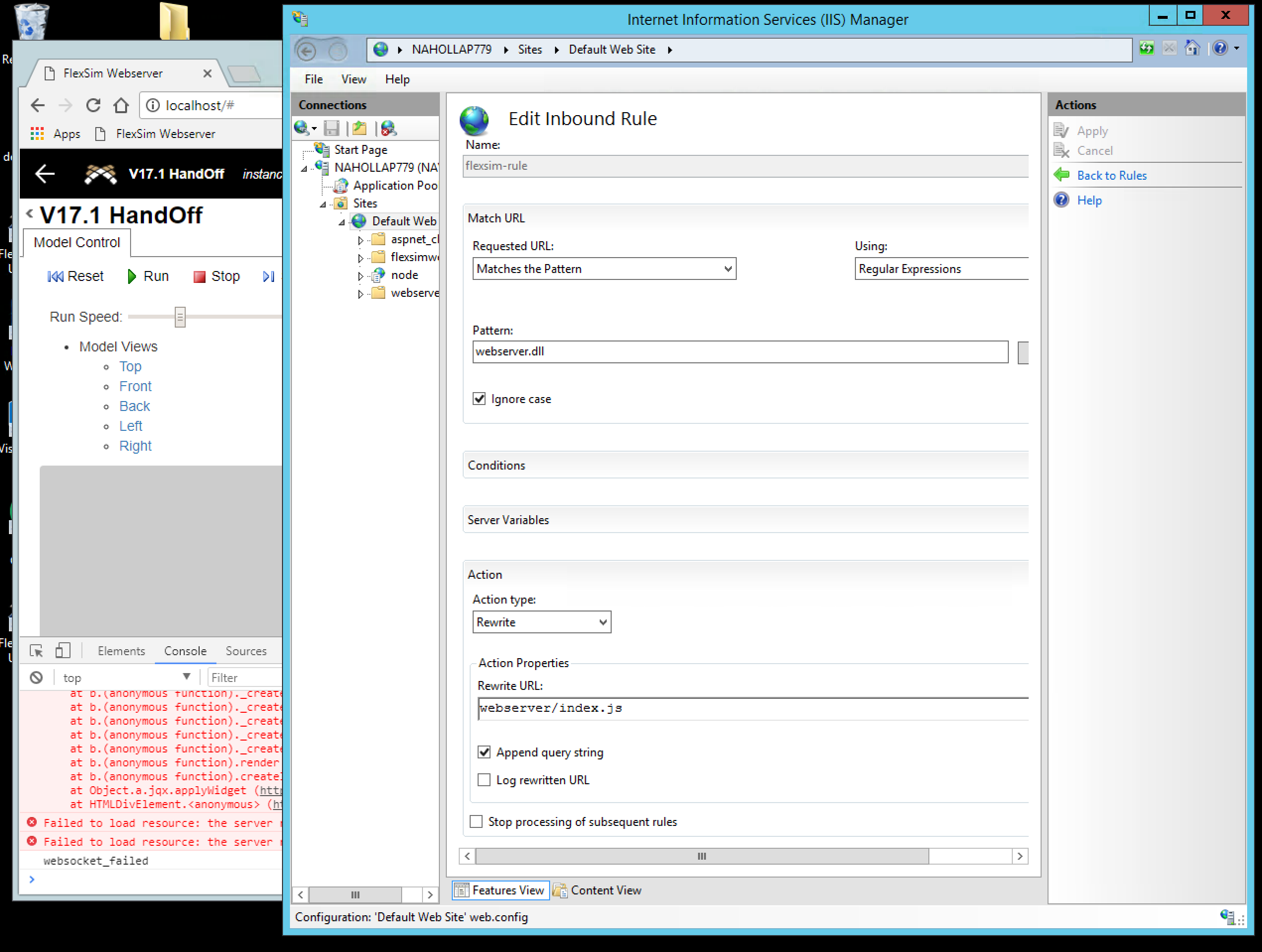Open the Action type dropdown
The image size is (1262, 952).
pos(541,622)
